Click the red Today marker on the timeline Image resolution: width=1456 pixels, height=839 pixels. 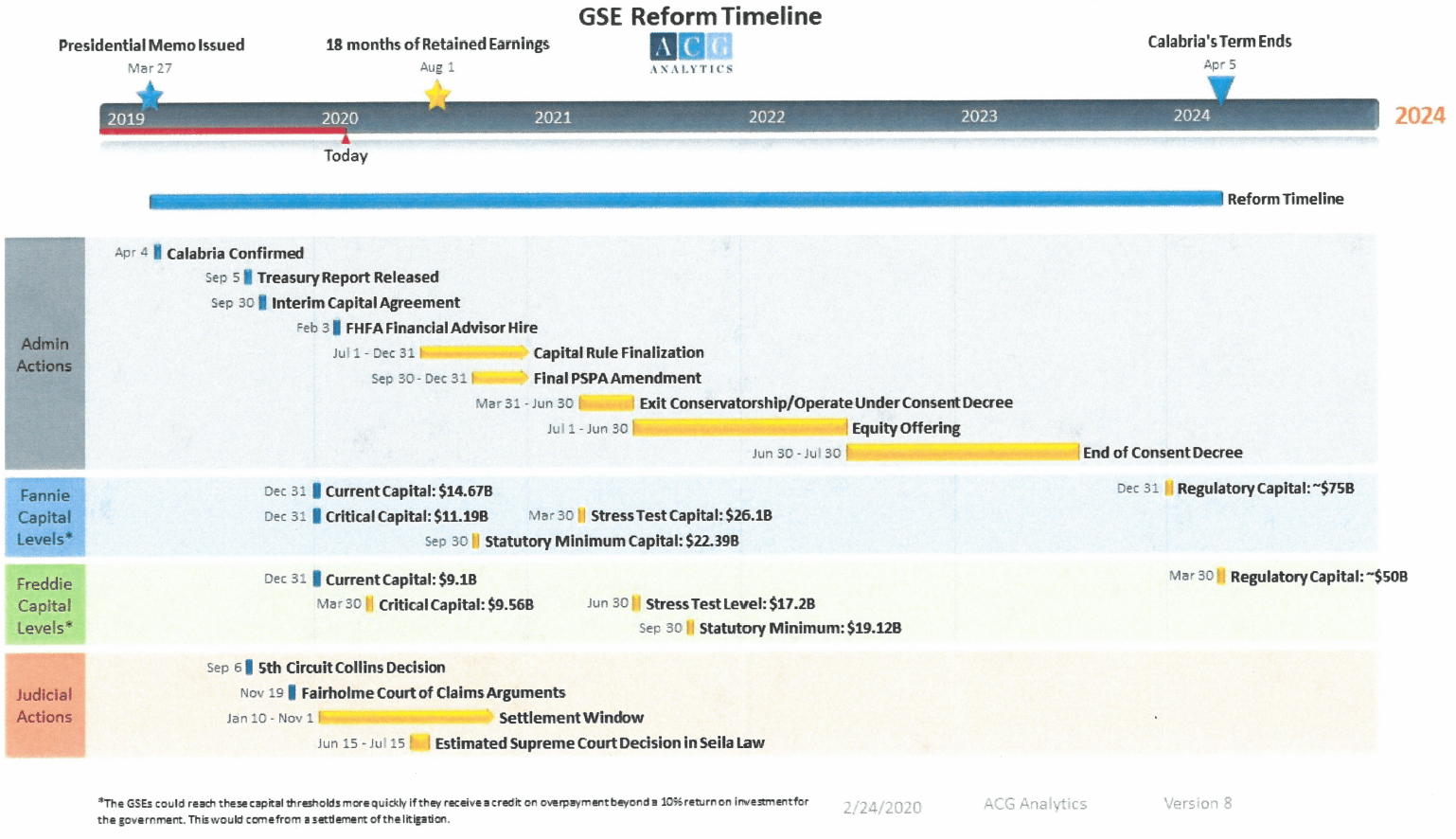click(x=346, y=139)
